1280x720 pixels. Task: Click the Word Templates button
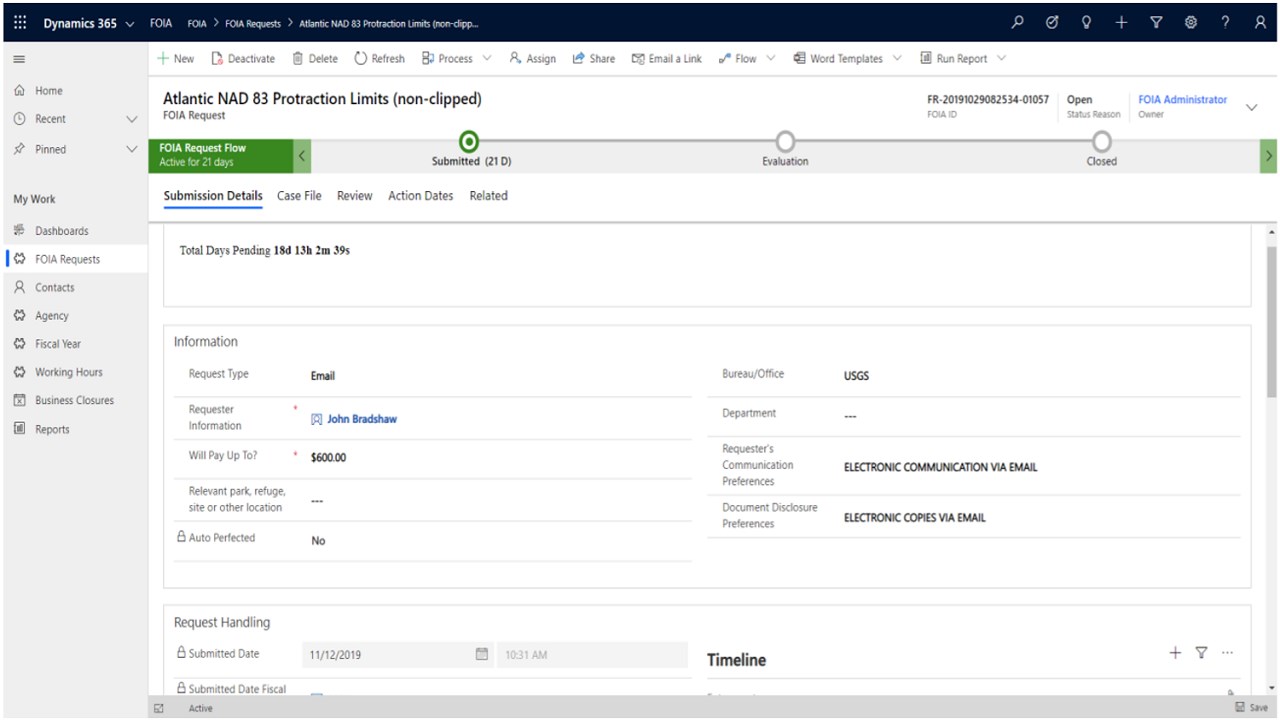point(838,59)
